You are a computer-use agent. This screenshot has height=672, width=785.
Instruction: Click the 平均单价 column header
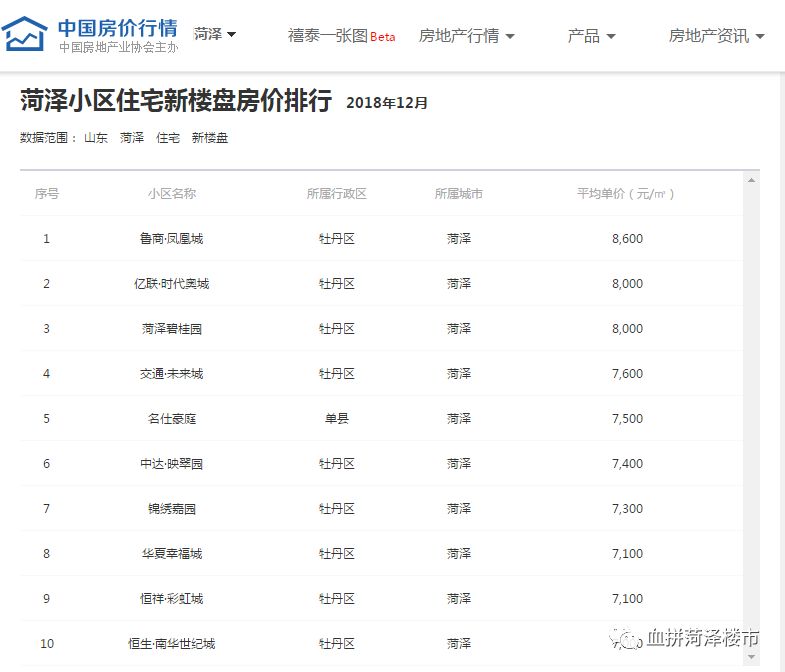pos(627,194)
